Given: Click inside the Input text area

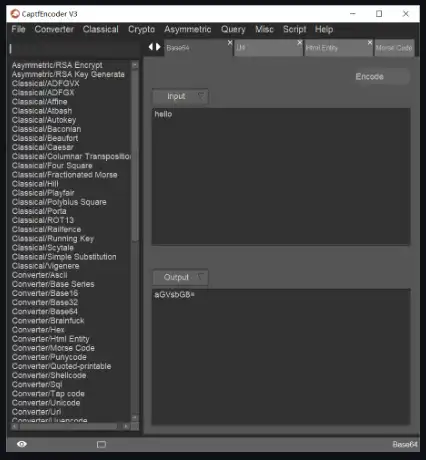Looking at the screenshot, I should point(281,176).
